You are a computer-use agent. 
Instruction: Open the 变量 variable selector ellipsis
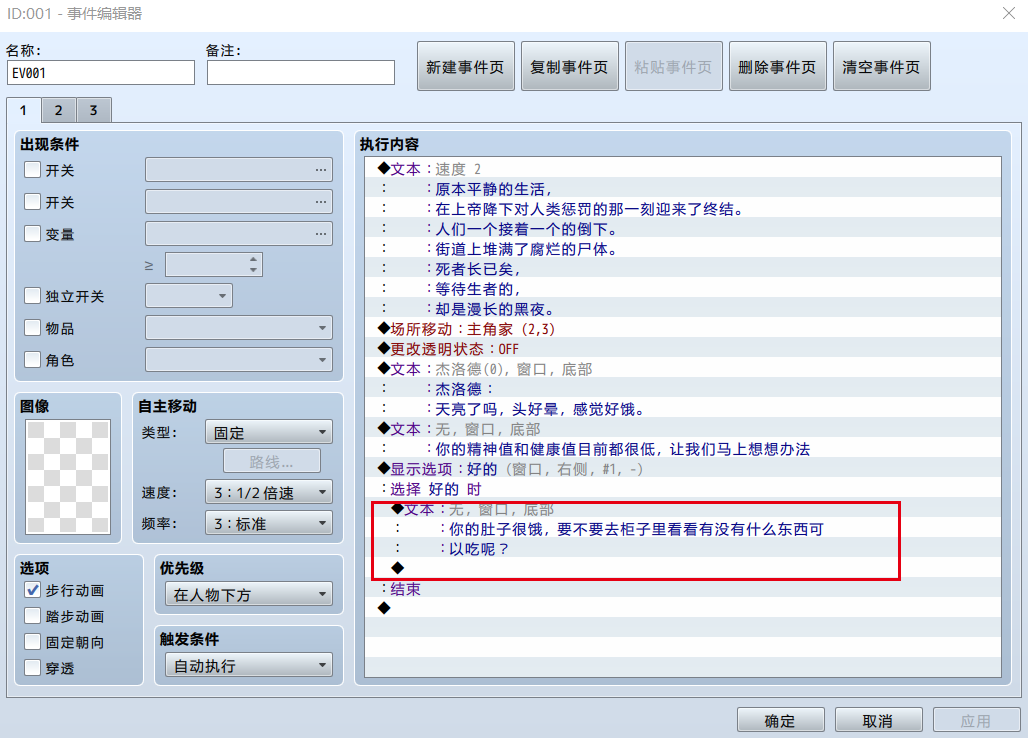[x=320, y=234]
